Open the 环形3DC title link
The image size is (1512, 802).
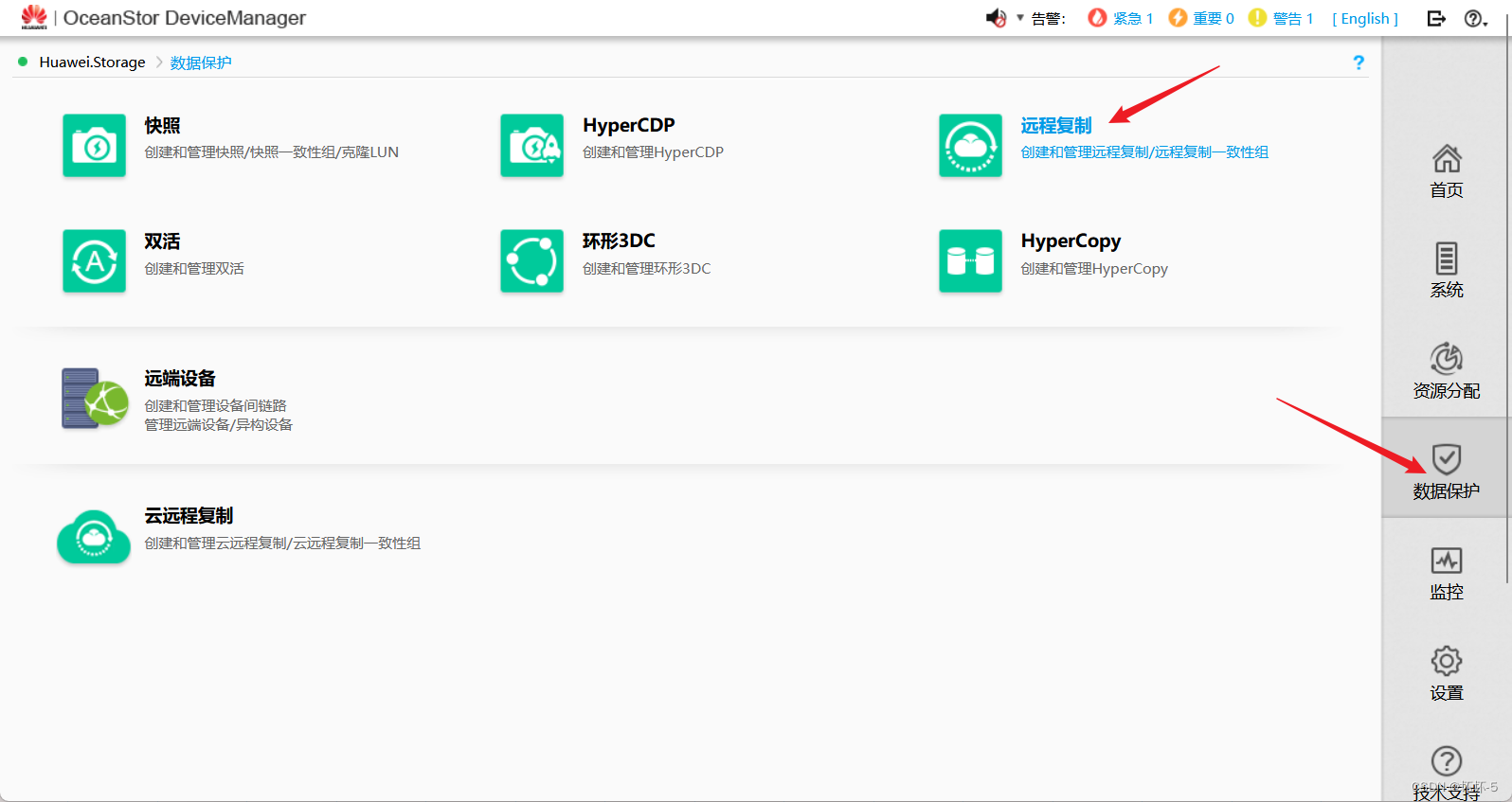tap(619, 241)
